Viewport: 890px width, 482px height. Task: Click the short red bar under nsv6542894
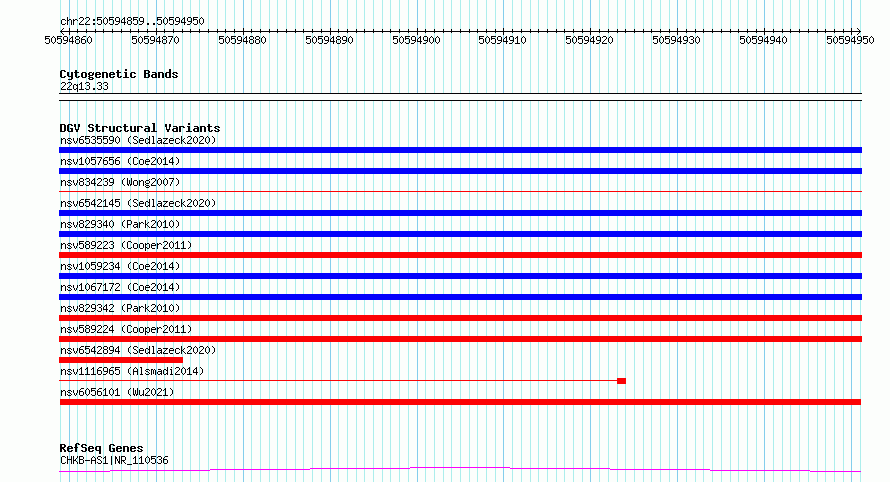pyautogui.click(x=121, y=360)
